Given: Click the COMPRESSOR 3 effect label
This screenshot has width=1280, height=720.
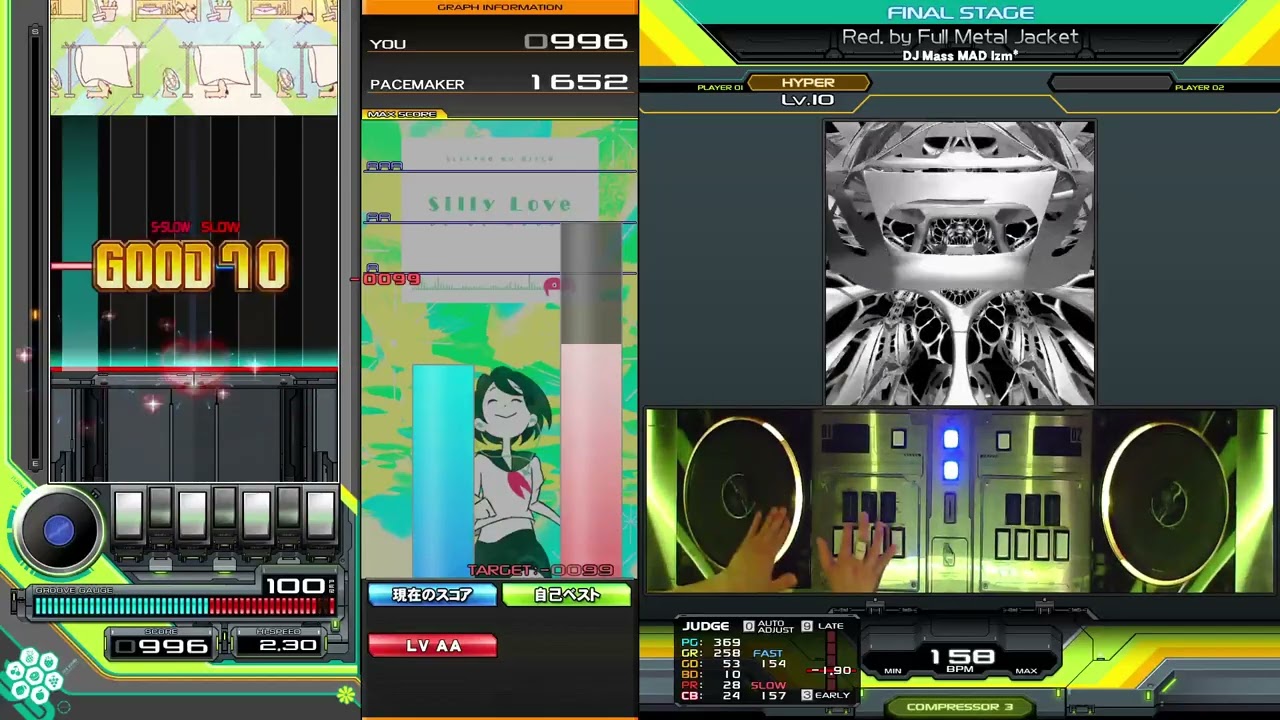Looking at the screenshot, I should tap(960, 707).
